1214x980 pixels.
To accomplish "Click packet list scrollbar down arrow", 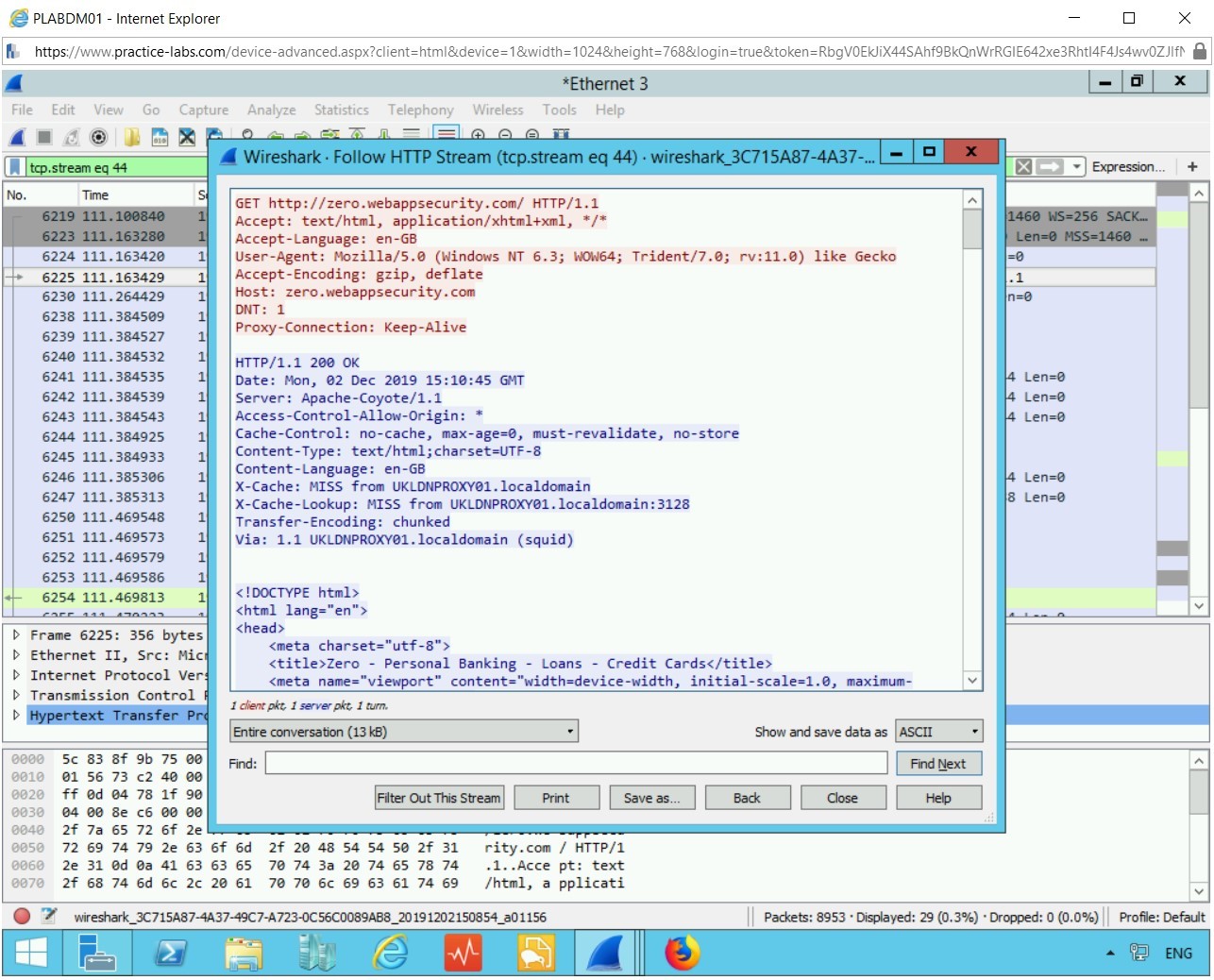I will tap(1198, 605).
